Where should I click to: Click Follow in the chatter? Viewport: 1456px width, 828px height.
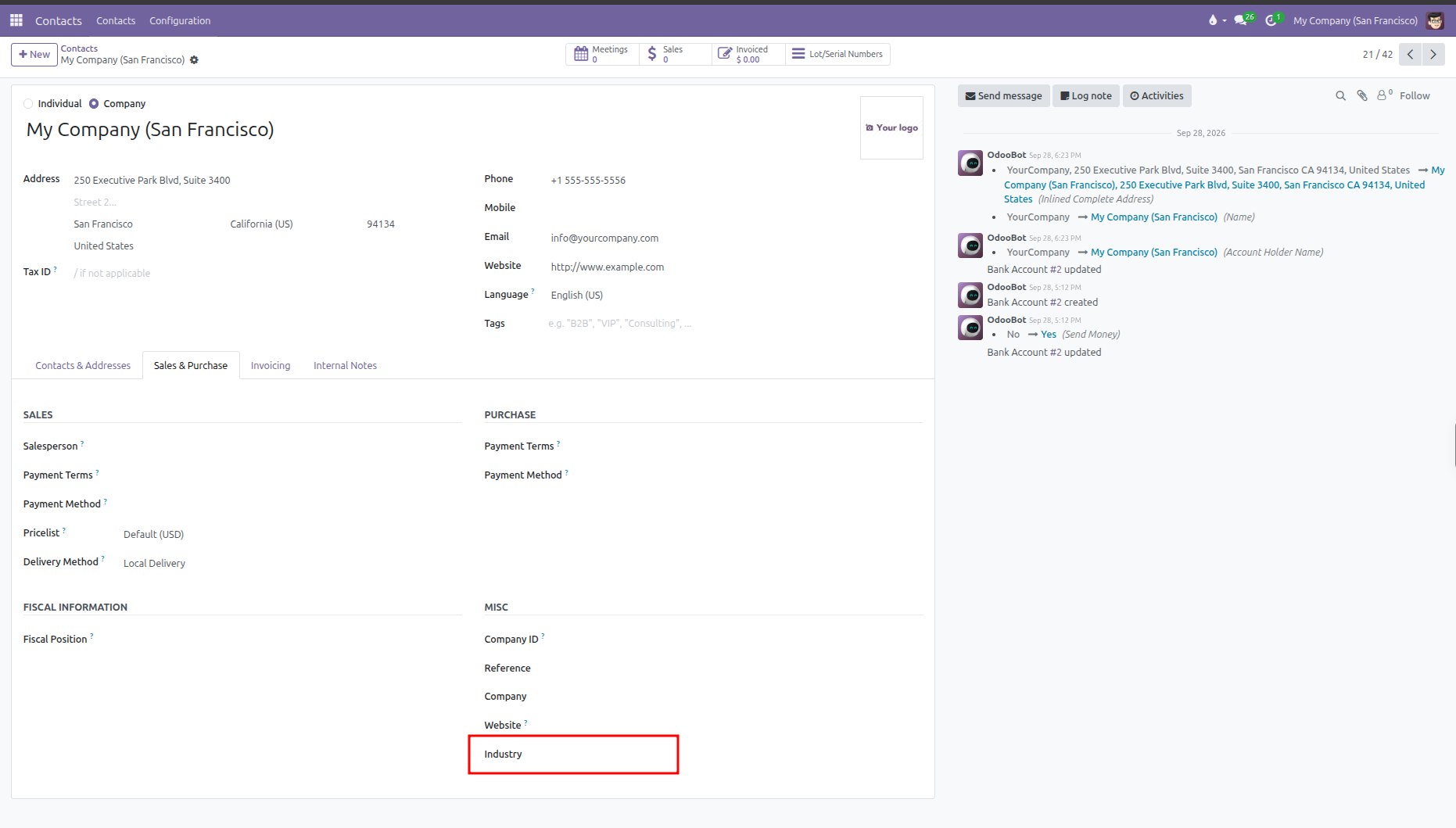click(1415, 95)
